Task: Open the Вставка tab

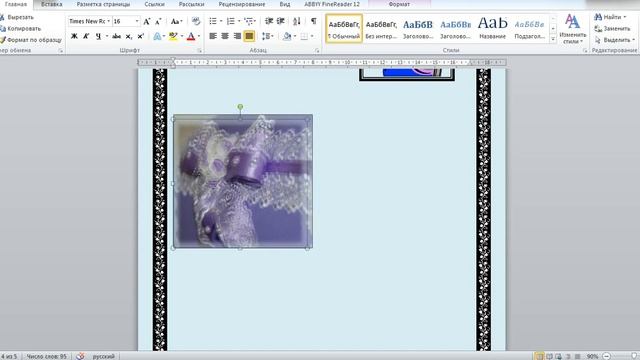Action: [x=51, y=4]
